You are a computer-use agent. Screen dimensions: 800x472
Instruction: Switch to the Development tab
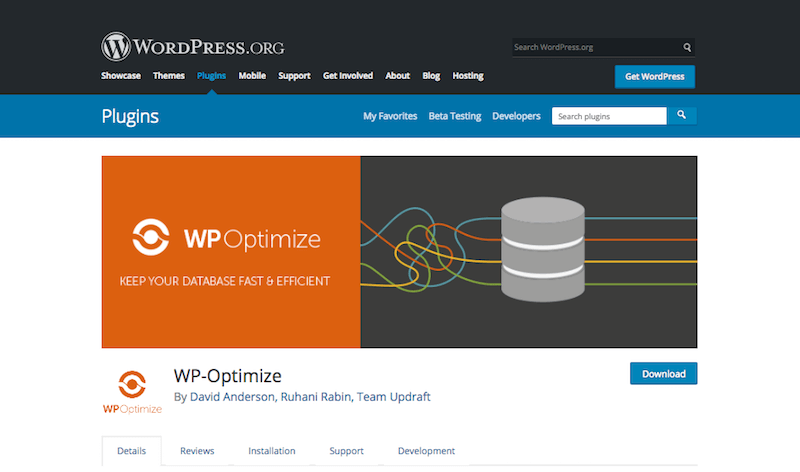426,451
